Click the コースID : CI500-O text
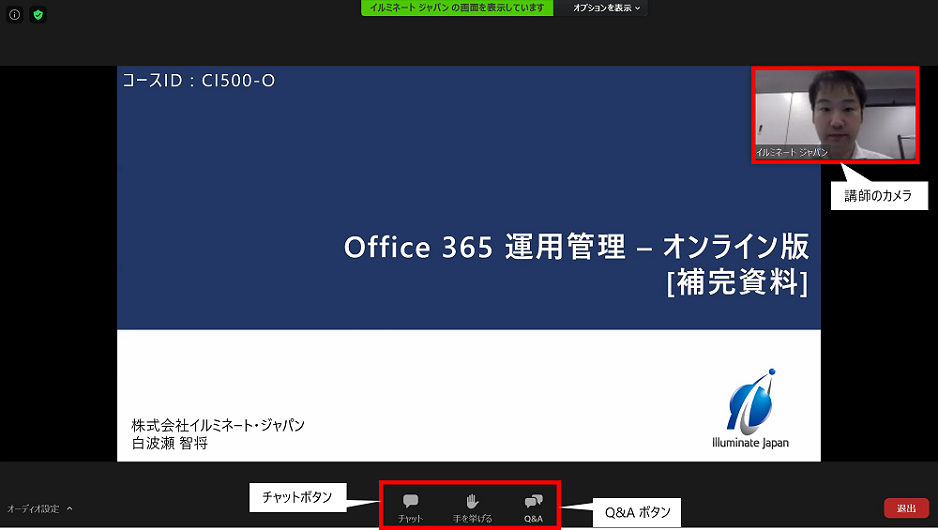This screenshot has height=530, width=938. pyautogui.click(x=199, y=80)
